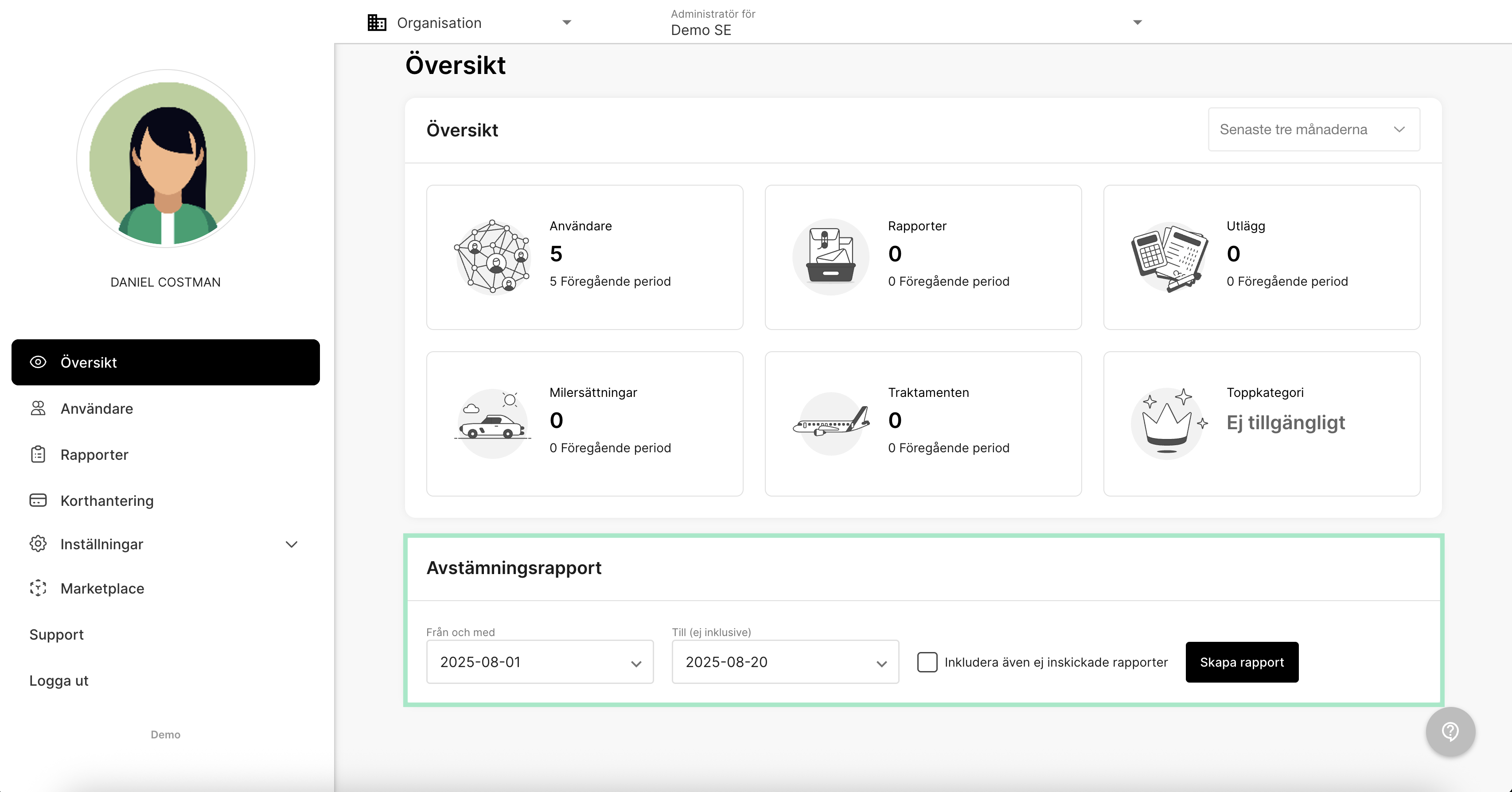Click the Skapa rapport button
Screen dimensions: 1512x792
(x=1242, y=662)
